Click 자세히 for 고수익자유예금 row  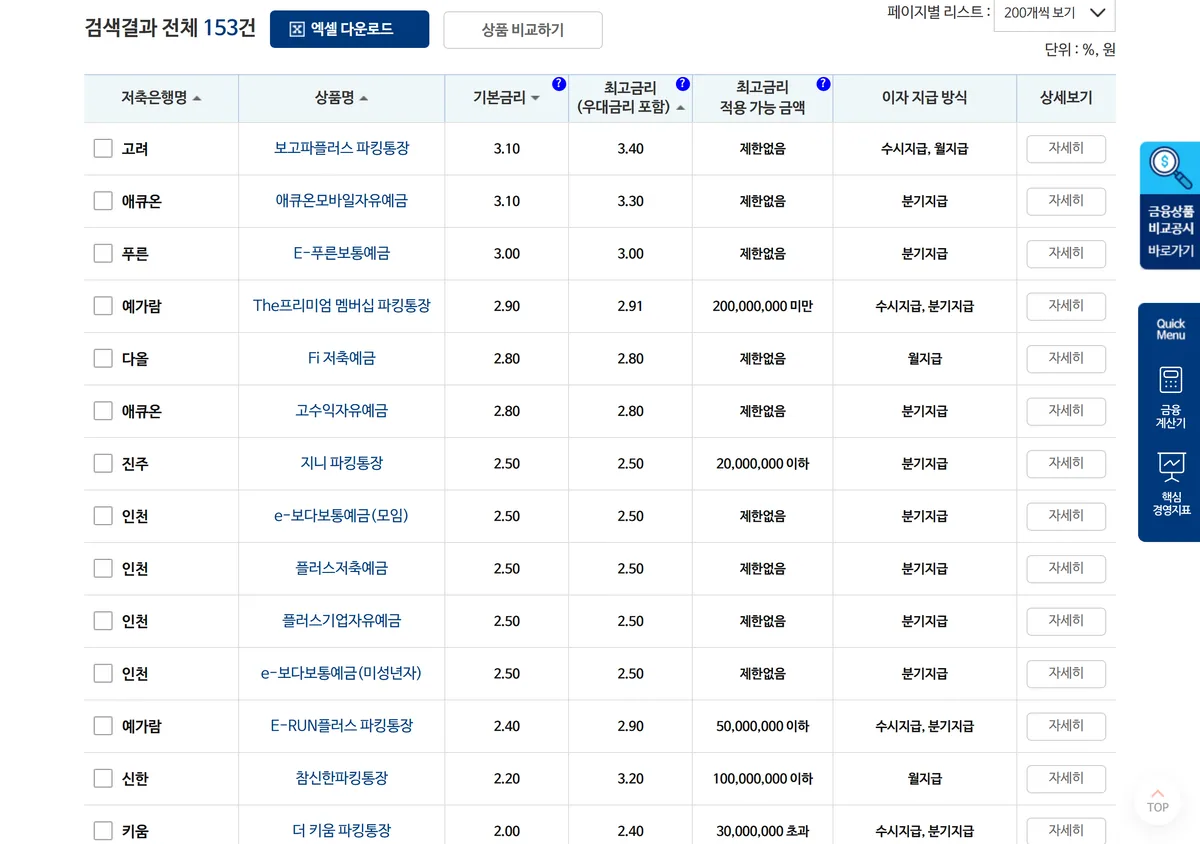tap(1066, 411)
